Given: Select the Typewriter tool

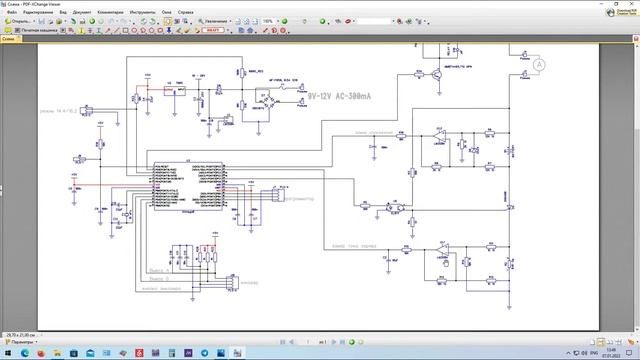Looking at the screenshot, I should tap(36, 30).
